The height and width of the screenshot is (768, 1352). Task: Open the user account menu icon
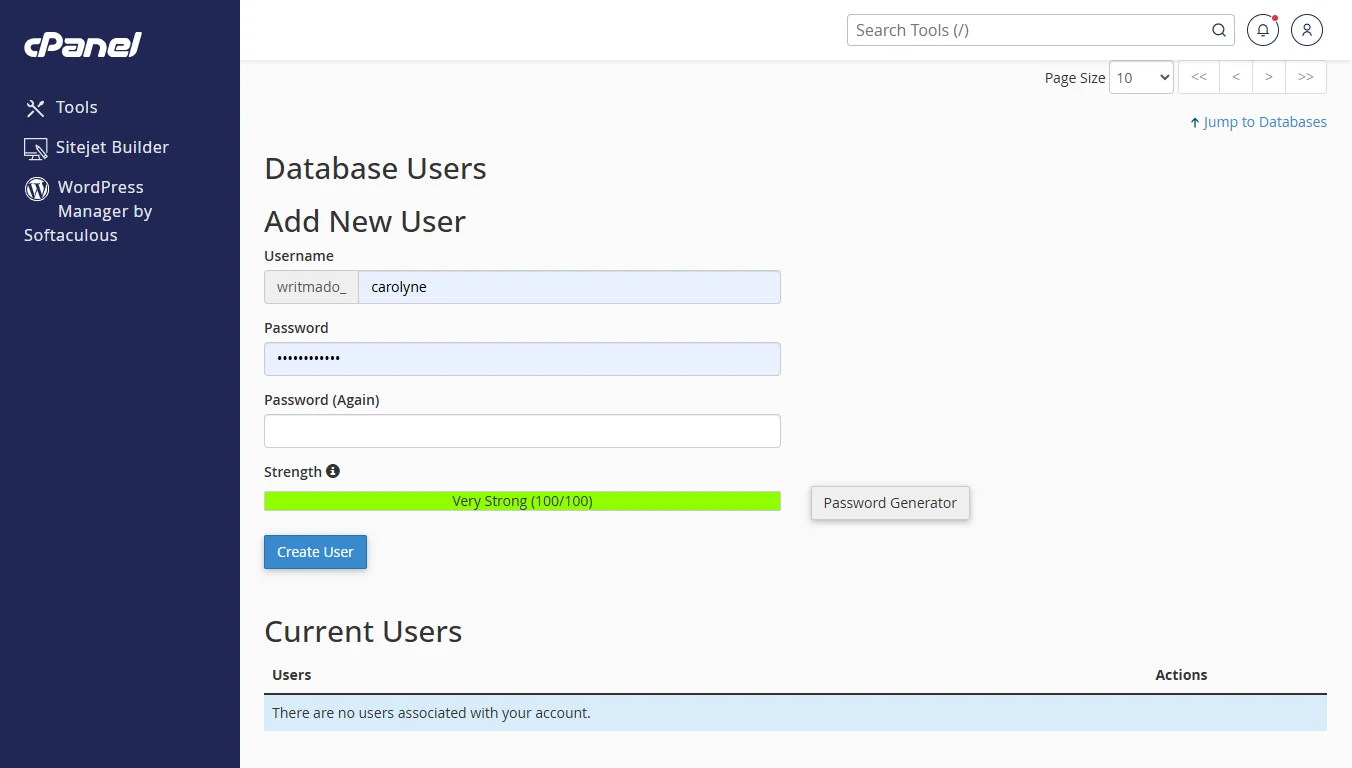pyautogui.click(x=1307, y=30)
